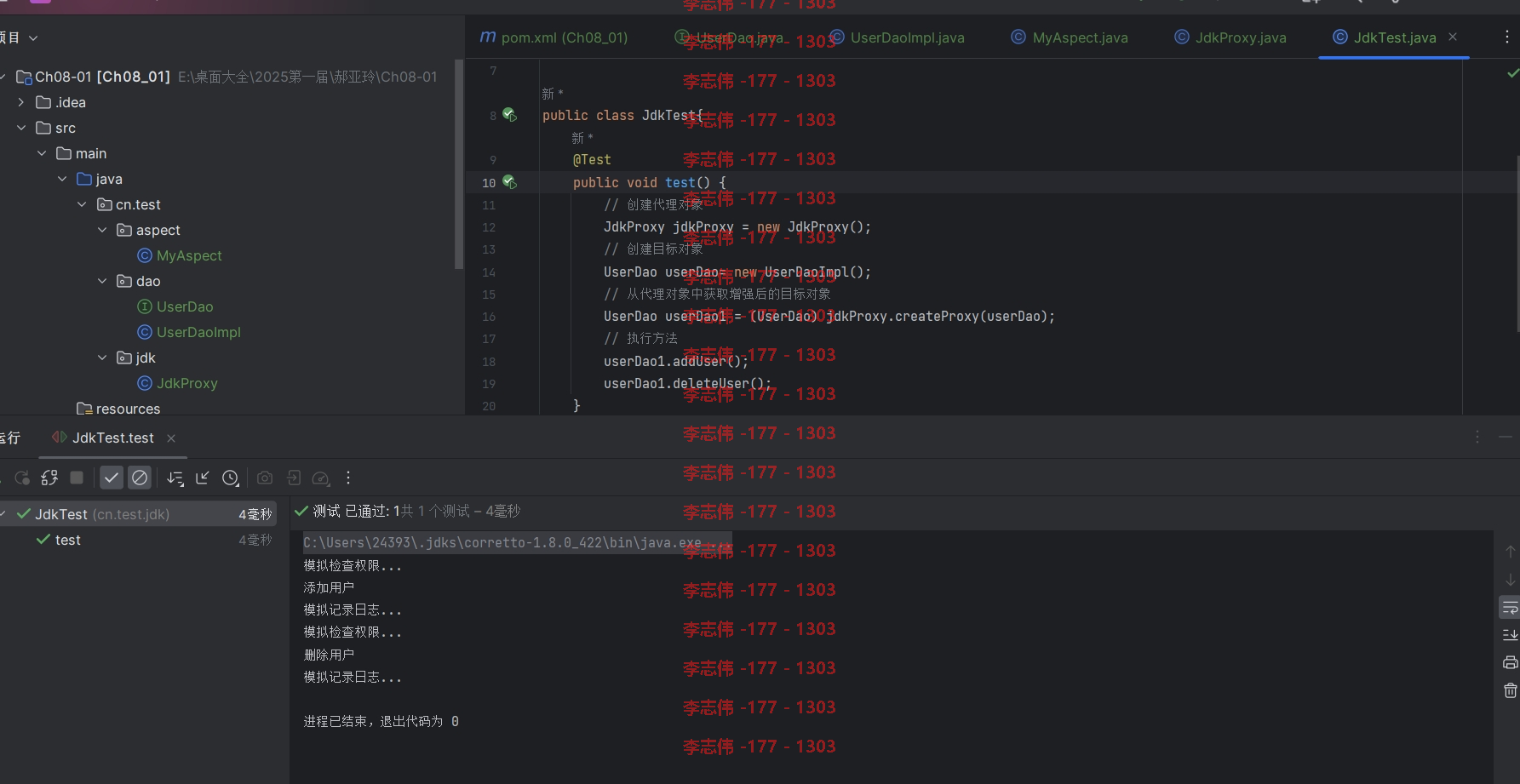Collapse the main folder in project tree
The height and width of the screenshot is (784, 1520).
(42, 153)
